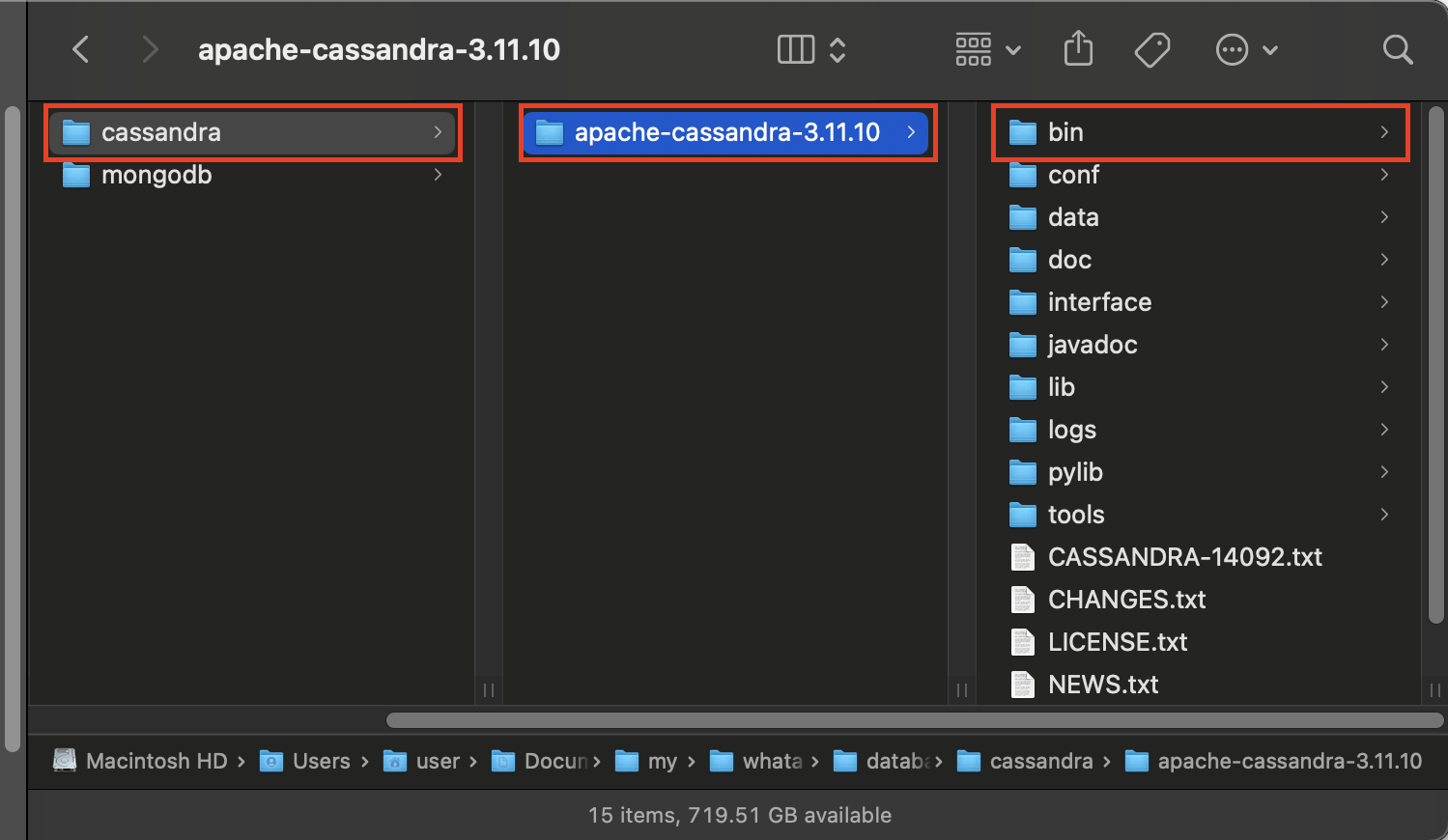The width and height of the screenshot is (1448, 840).
Task: Expand the data folder chevron
Action: click(1384, 217)
